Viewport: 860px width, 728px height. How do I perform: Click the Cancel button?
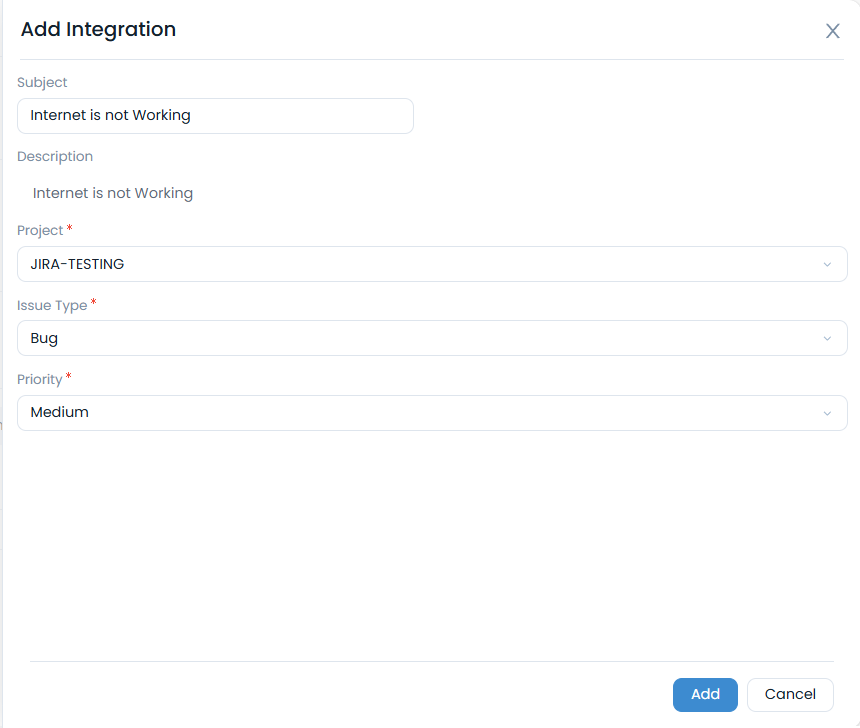pyautogui.click(x=790, y=694)
